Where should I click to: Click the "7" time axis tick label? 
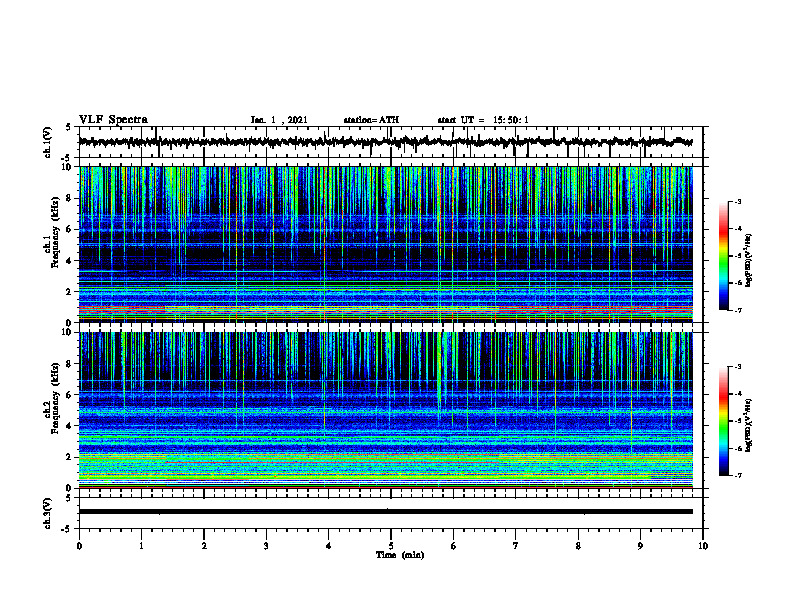pos(516,546)
